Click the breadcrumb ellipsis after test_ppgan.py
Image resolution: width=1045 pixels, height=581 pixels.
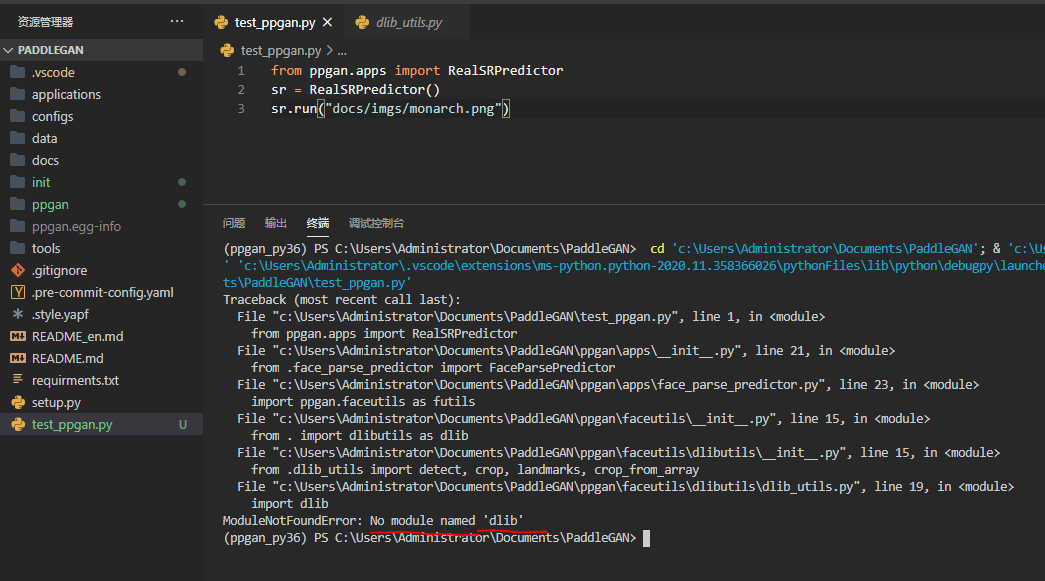342,51
